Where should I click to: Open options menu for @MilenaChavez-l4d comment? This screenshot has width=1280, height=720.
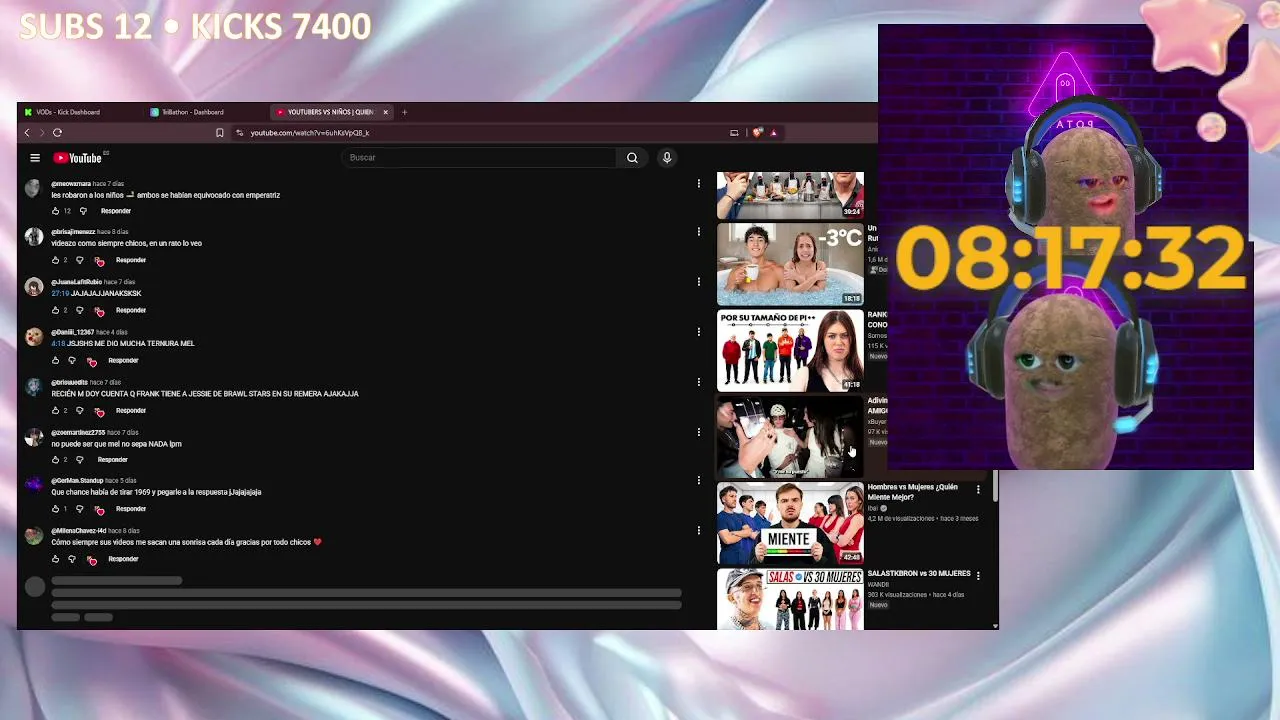(698, 530)
